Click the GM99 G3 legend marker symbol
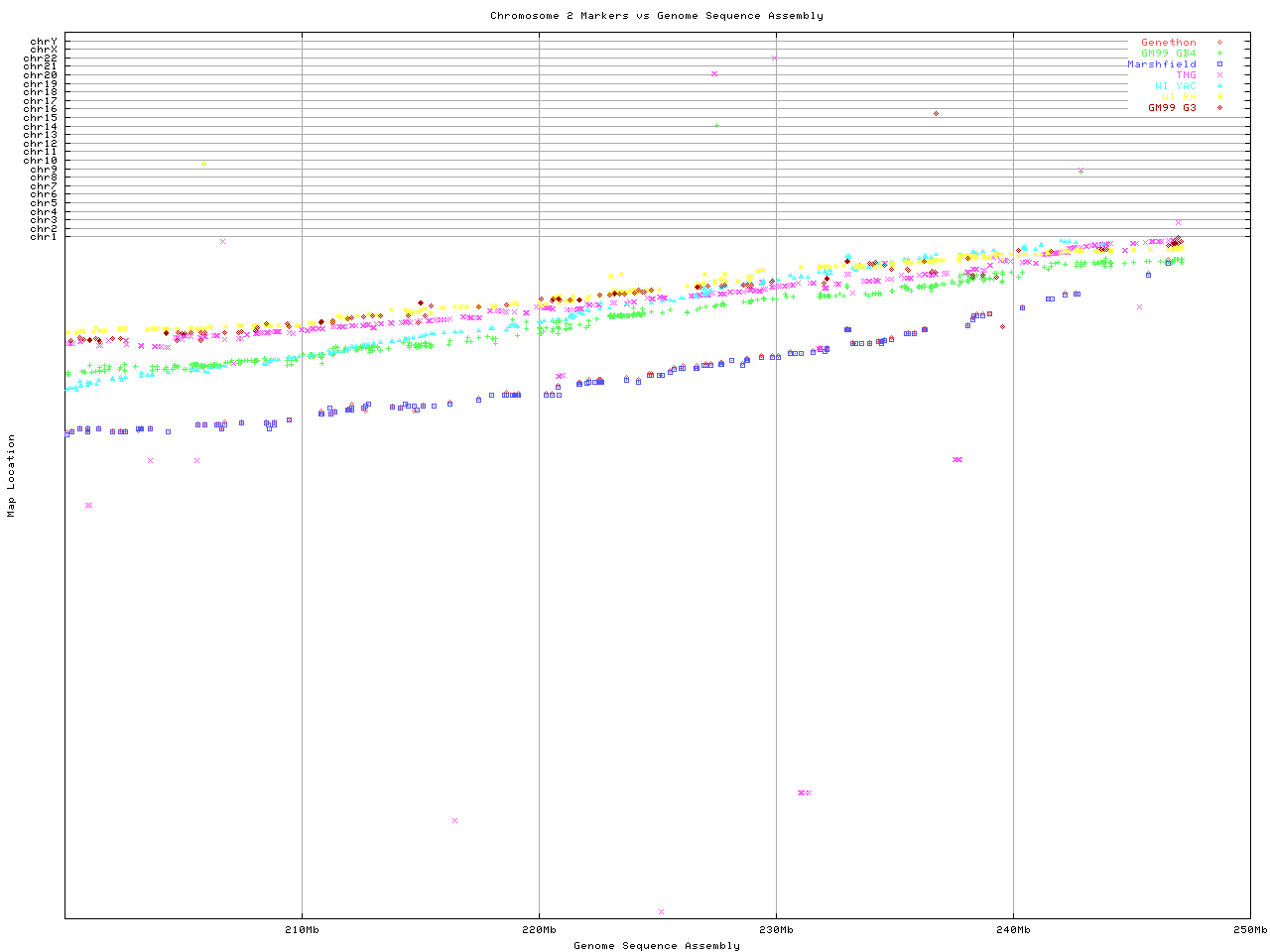 click(1219, 107)
